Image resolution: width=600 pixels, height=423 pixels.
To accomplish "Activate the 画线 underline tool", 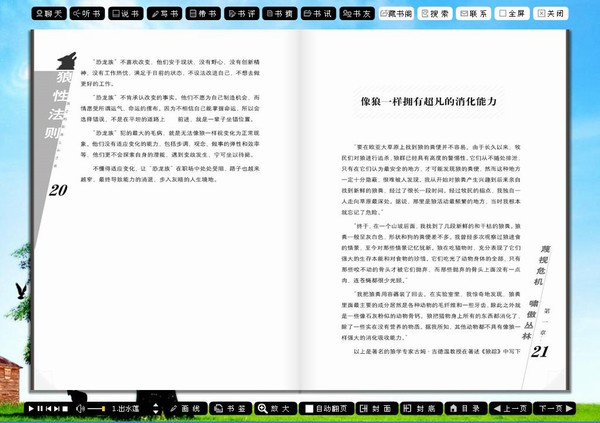I will (x=185, y=409).
